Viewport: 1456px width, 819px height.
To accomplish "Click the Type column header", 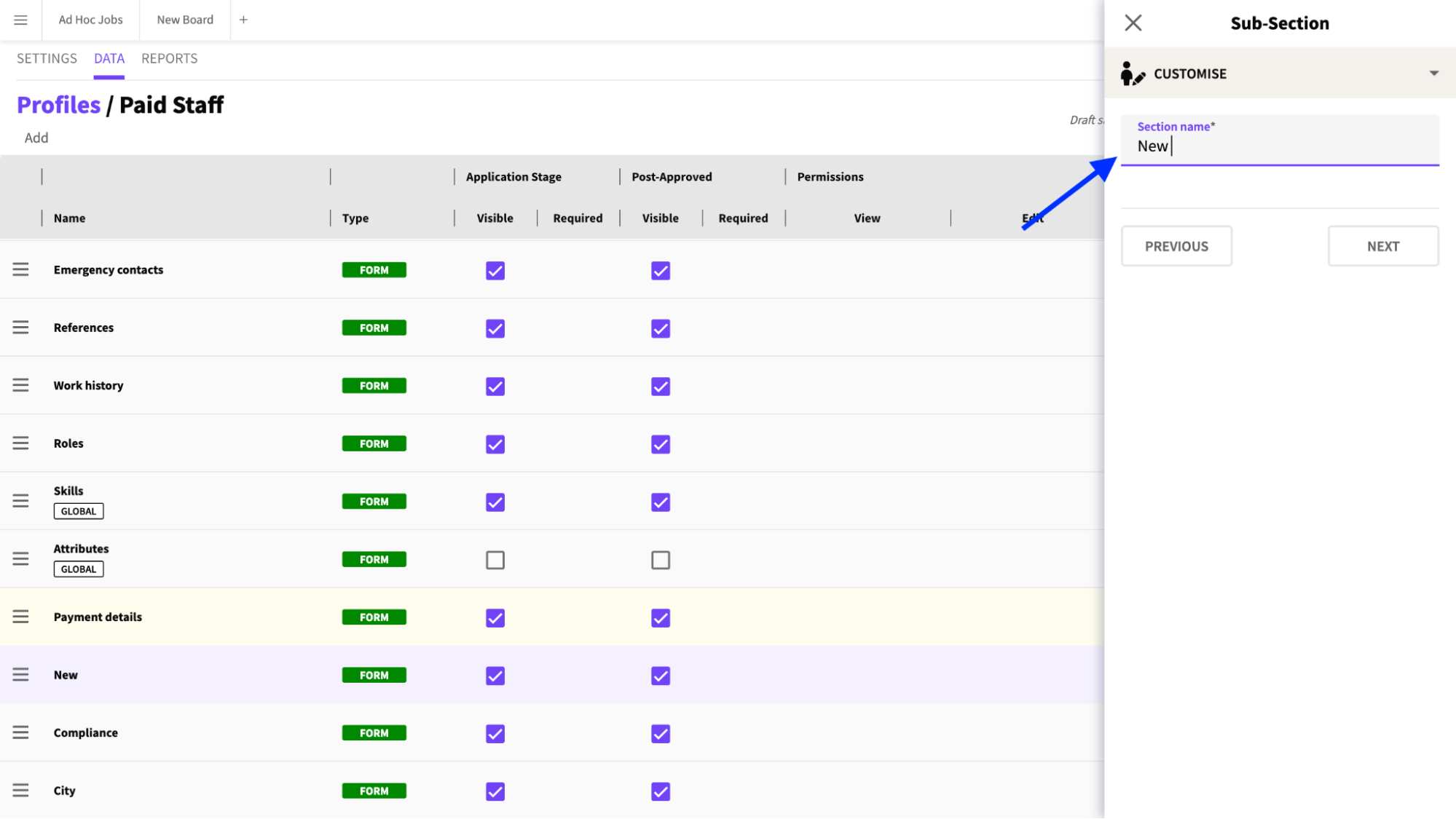I will [x=355, y=218].
